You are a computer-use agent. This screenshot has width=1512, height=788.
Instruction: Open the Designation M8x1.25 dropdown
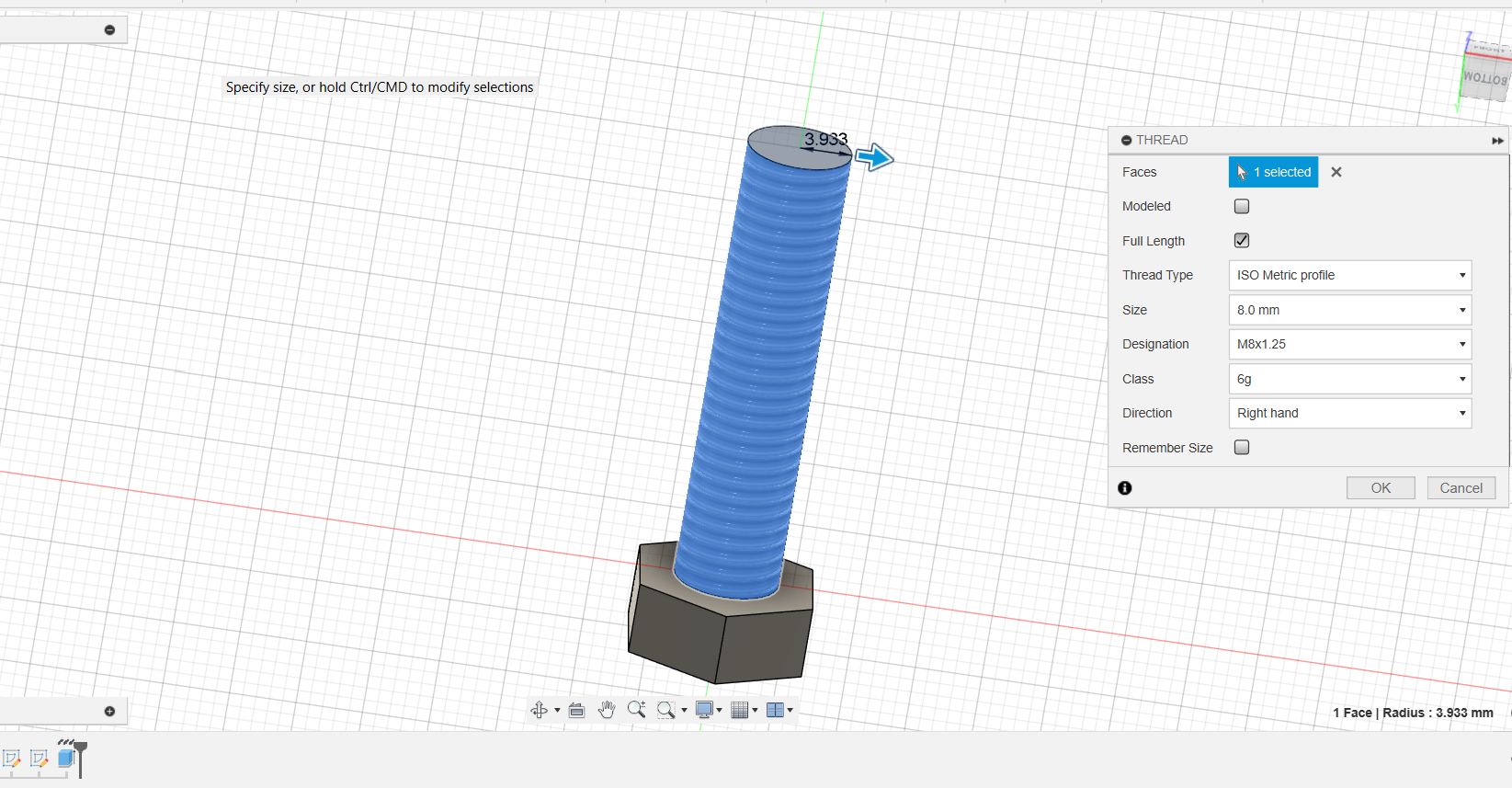click(1349, 344)
